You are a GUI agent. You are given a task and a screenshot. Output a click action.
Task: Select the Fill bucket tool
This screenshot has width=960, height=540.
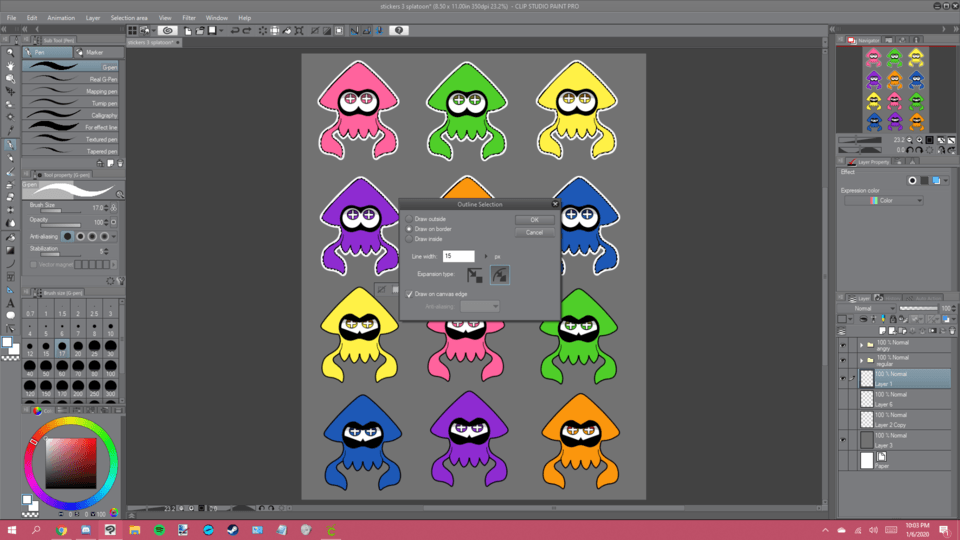pyautogui.click(x=10, y=237)
